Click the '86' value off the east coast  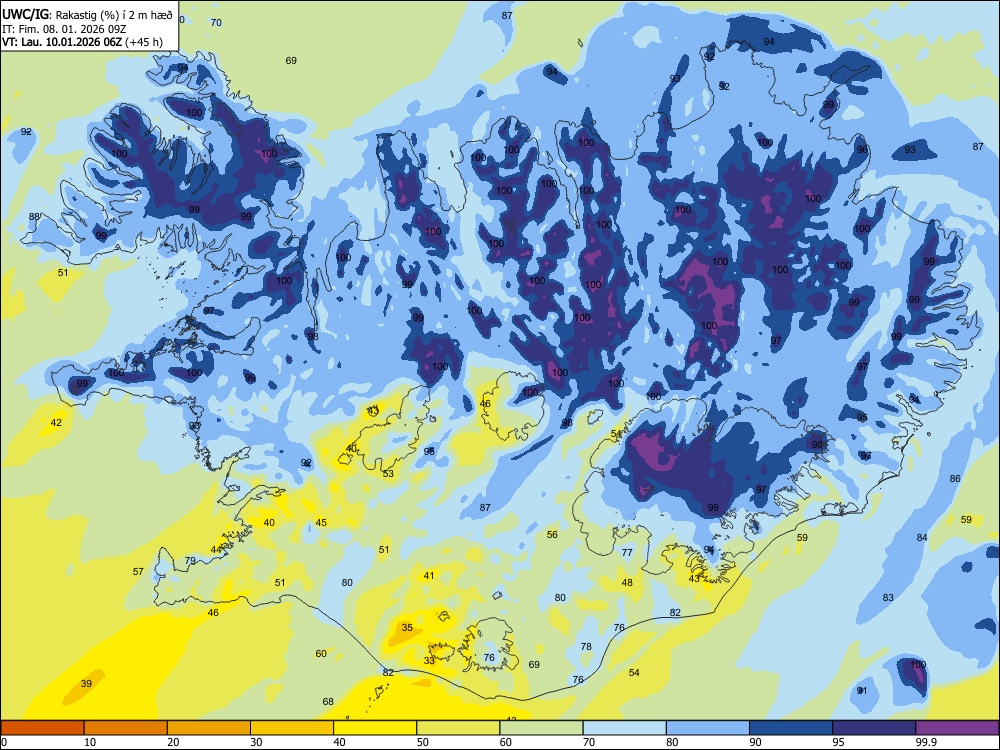pyautogui.click(x=955, y=478)
